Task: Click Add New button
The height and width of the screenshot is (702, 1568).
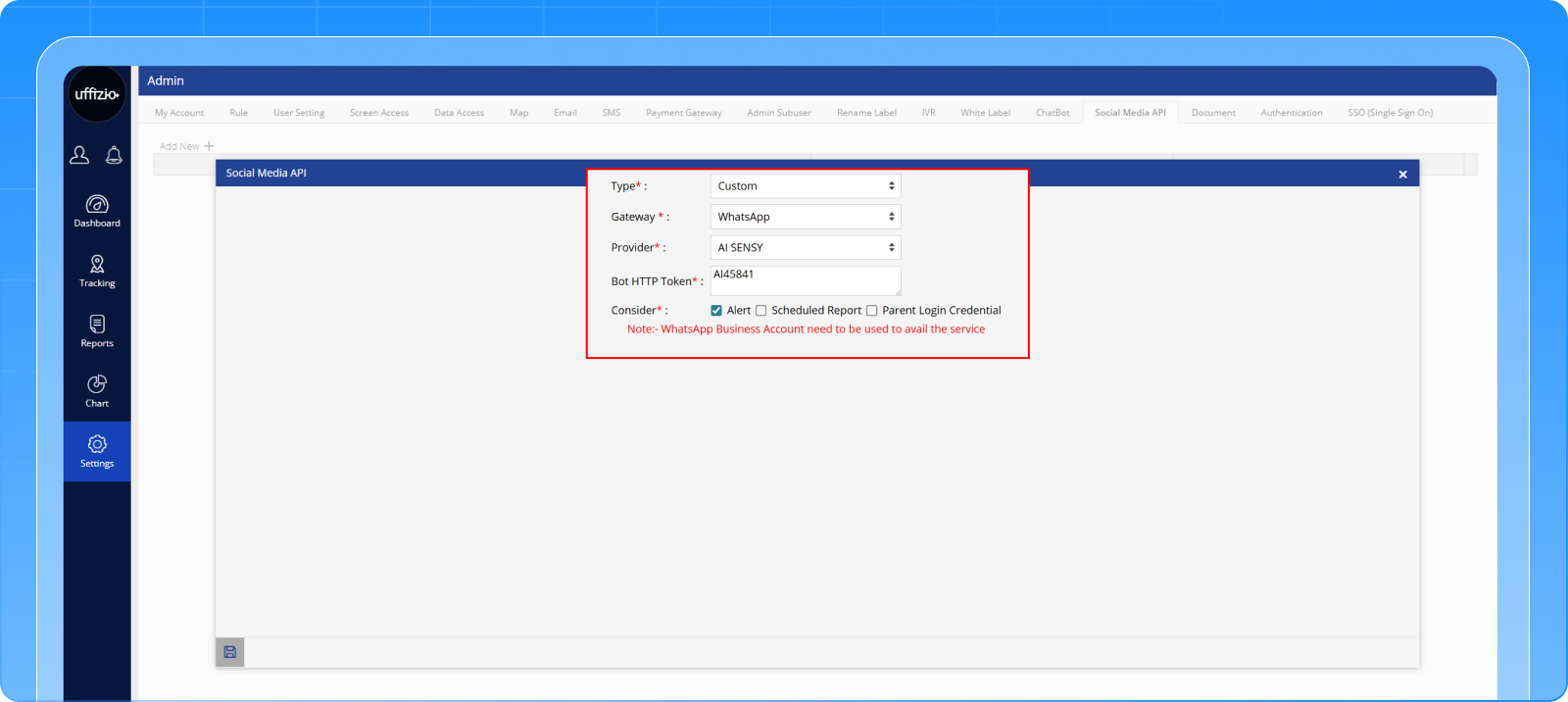Action: pyautogui.click(x=186, y=146)
